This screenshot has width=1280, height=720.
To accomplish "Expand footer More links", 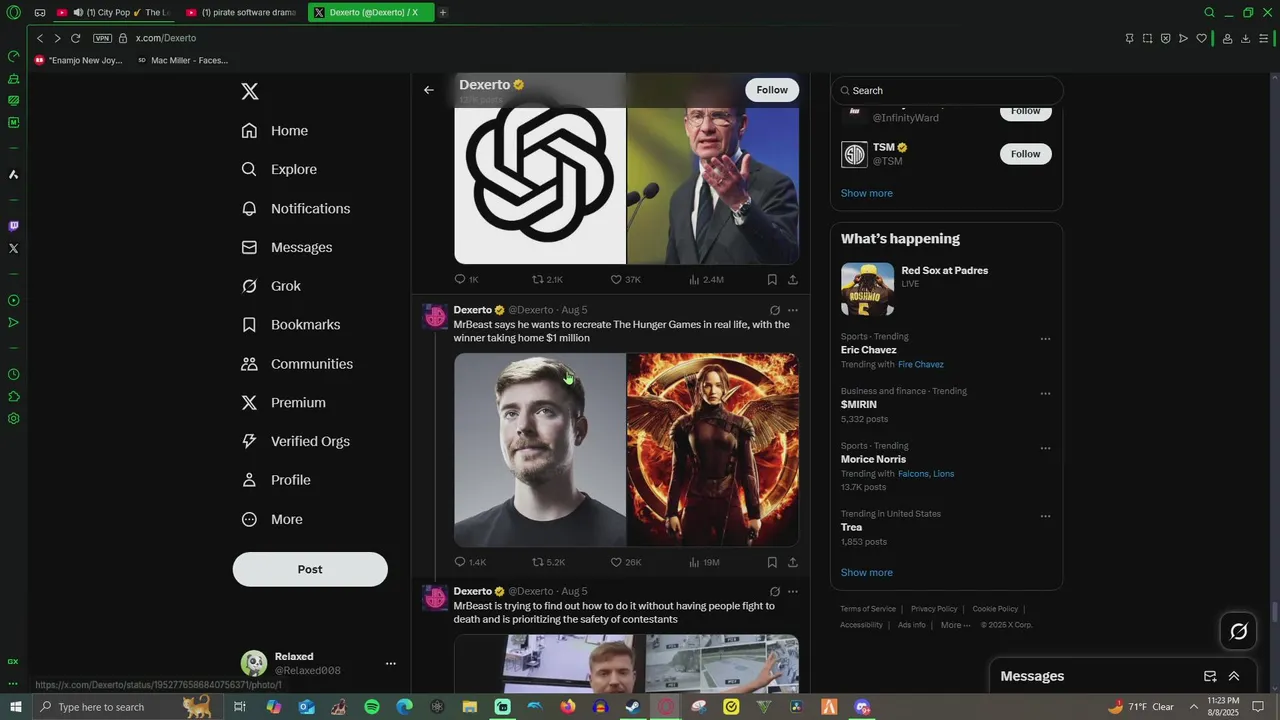I will [955, 625].
